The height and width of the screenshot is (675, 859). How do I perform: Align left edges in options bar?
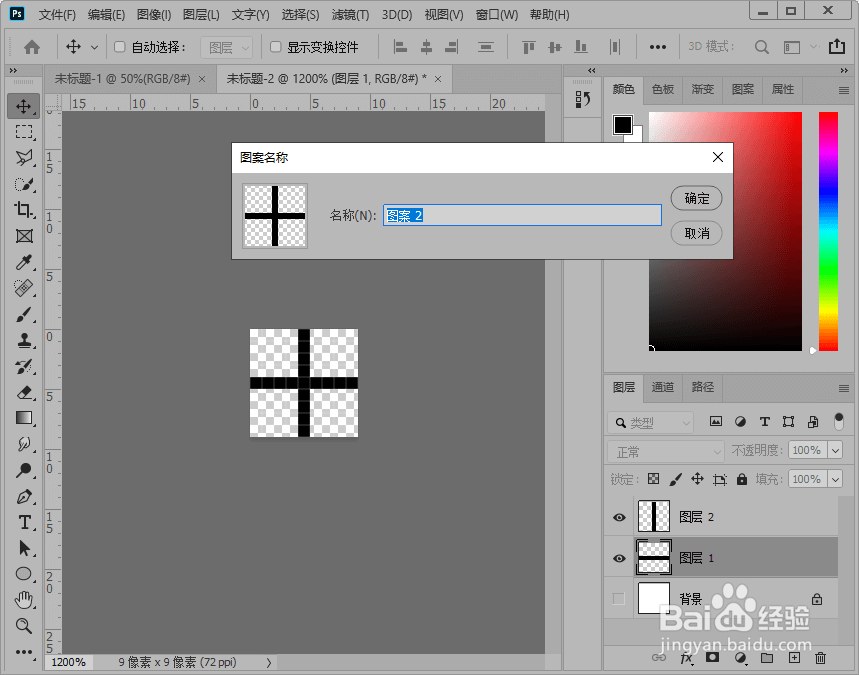400,47
